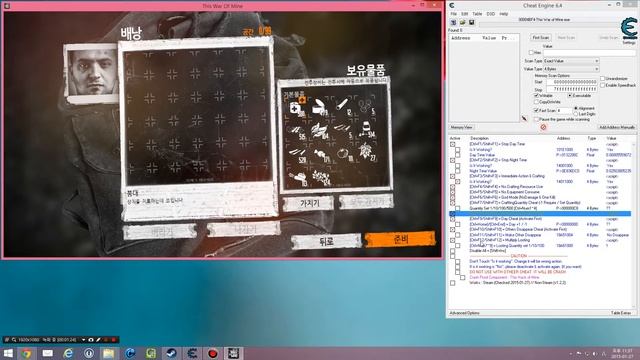Enable the Speedhack checkbox
This screenshot has width=640, height=360.
602,85
